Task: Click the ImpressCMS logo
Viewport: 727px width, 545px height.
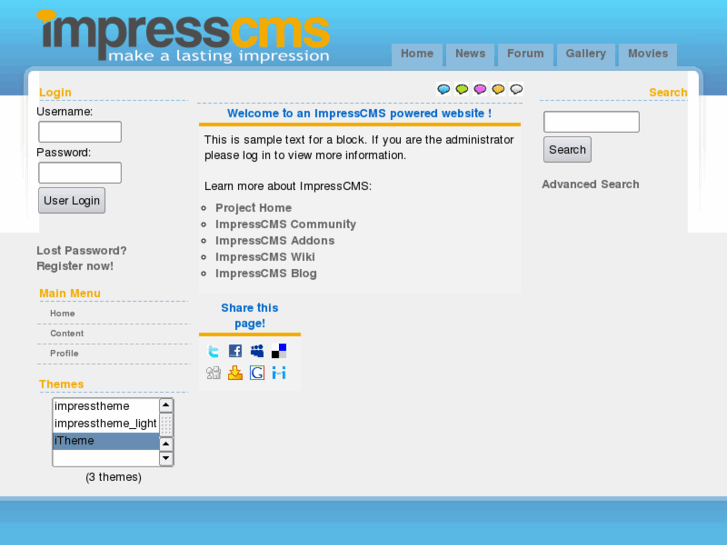Action: coord(183,36)
